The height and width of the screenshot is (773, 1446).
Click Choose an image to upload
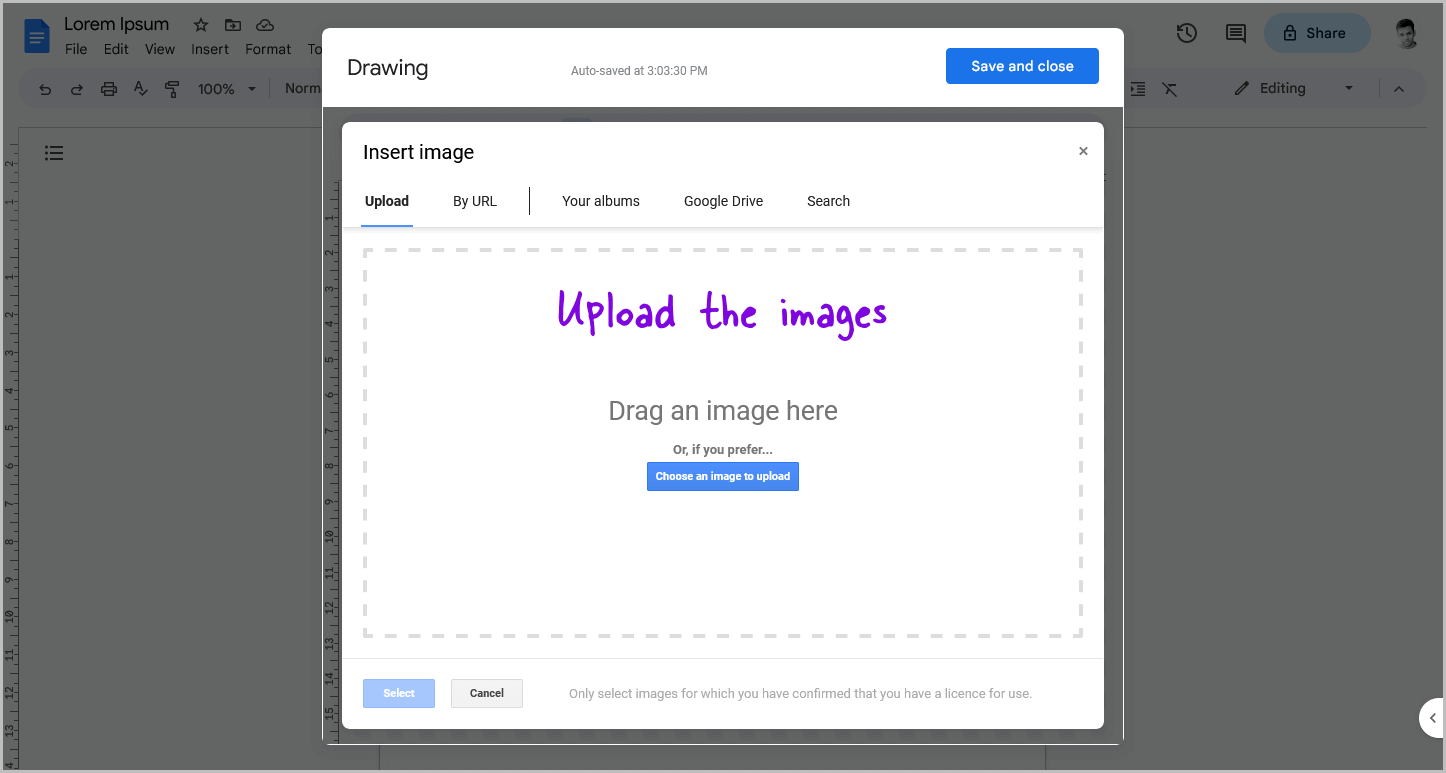pyautogui.click(x=722, y=476)
